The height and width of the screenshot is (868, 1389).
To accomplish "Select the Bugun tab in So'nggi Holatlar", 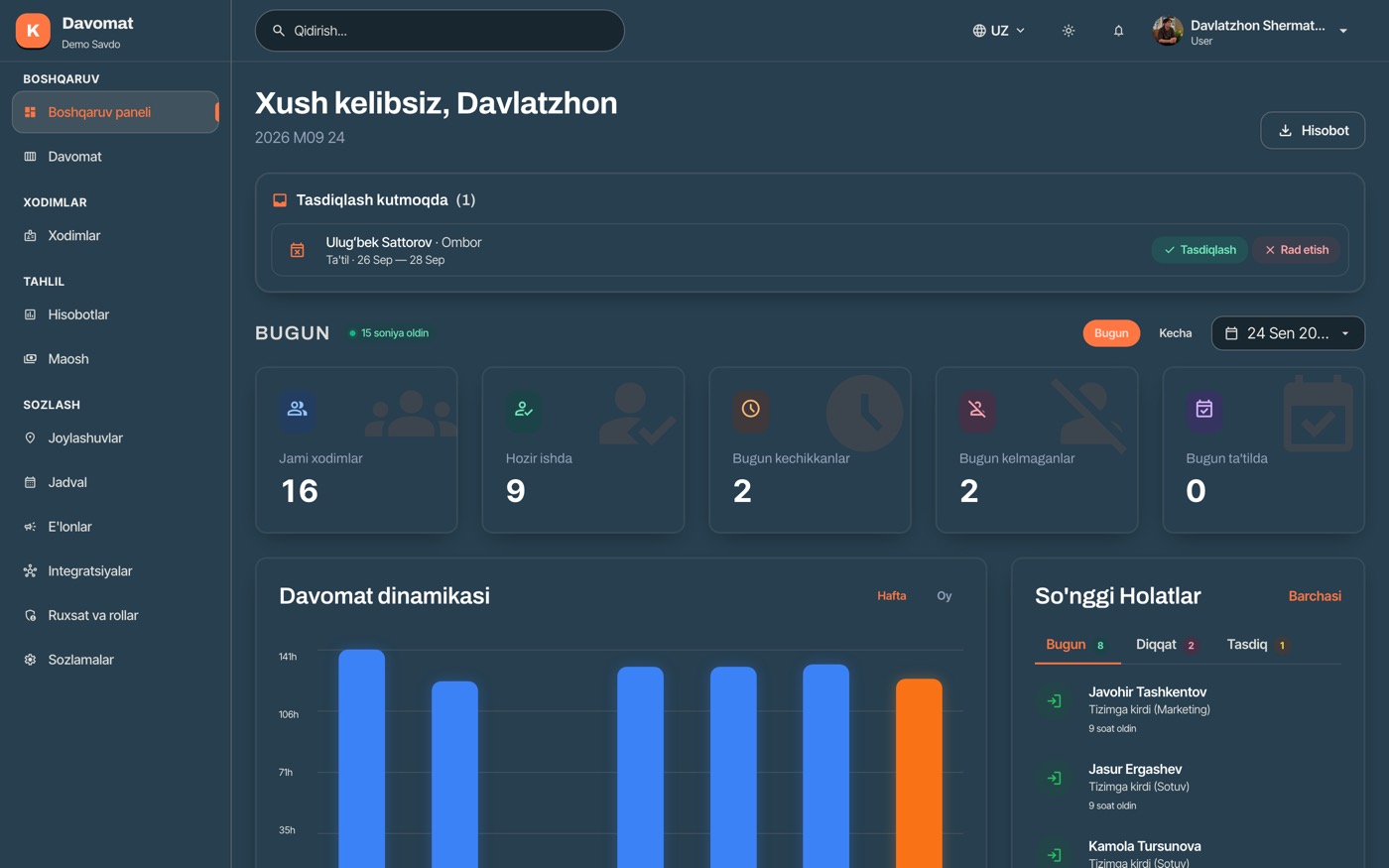I will click(1077, 645).
